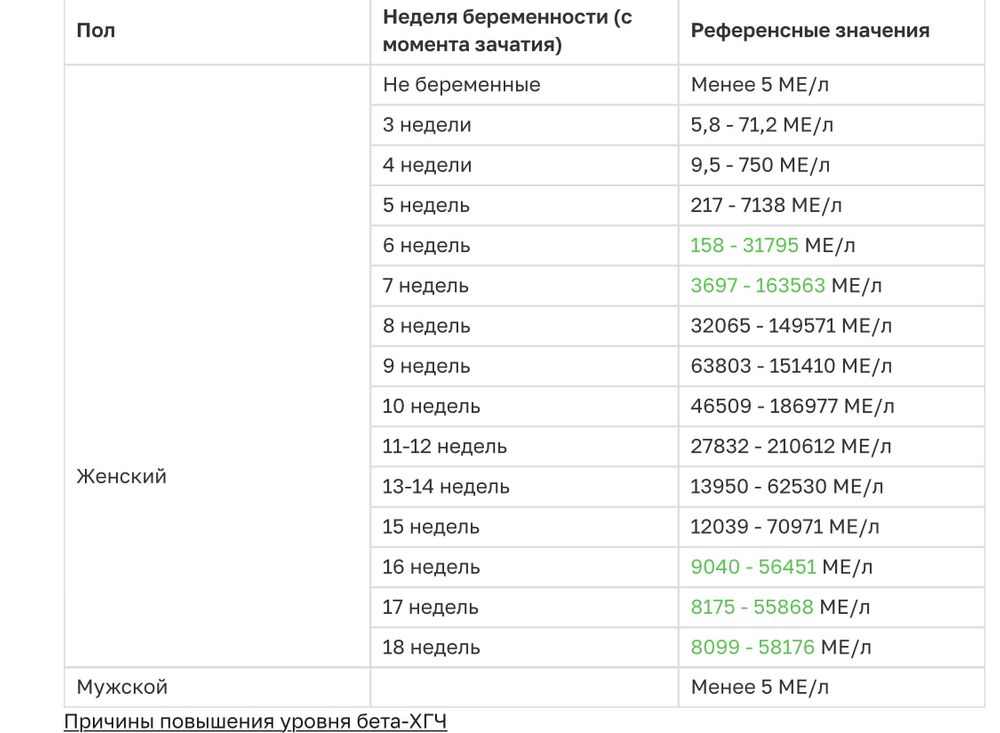This screenshot has height=733, width=1000.
Task: Follow the green "9040 - 56451" link
Action: click(x=754, y=567)
